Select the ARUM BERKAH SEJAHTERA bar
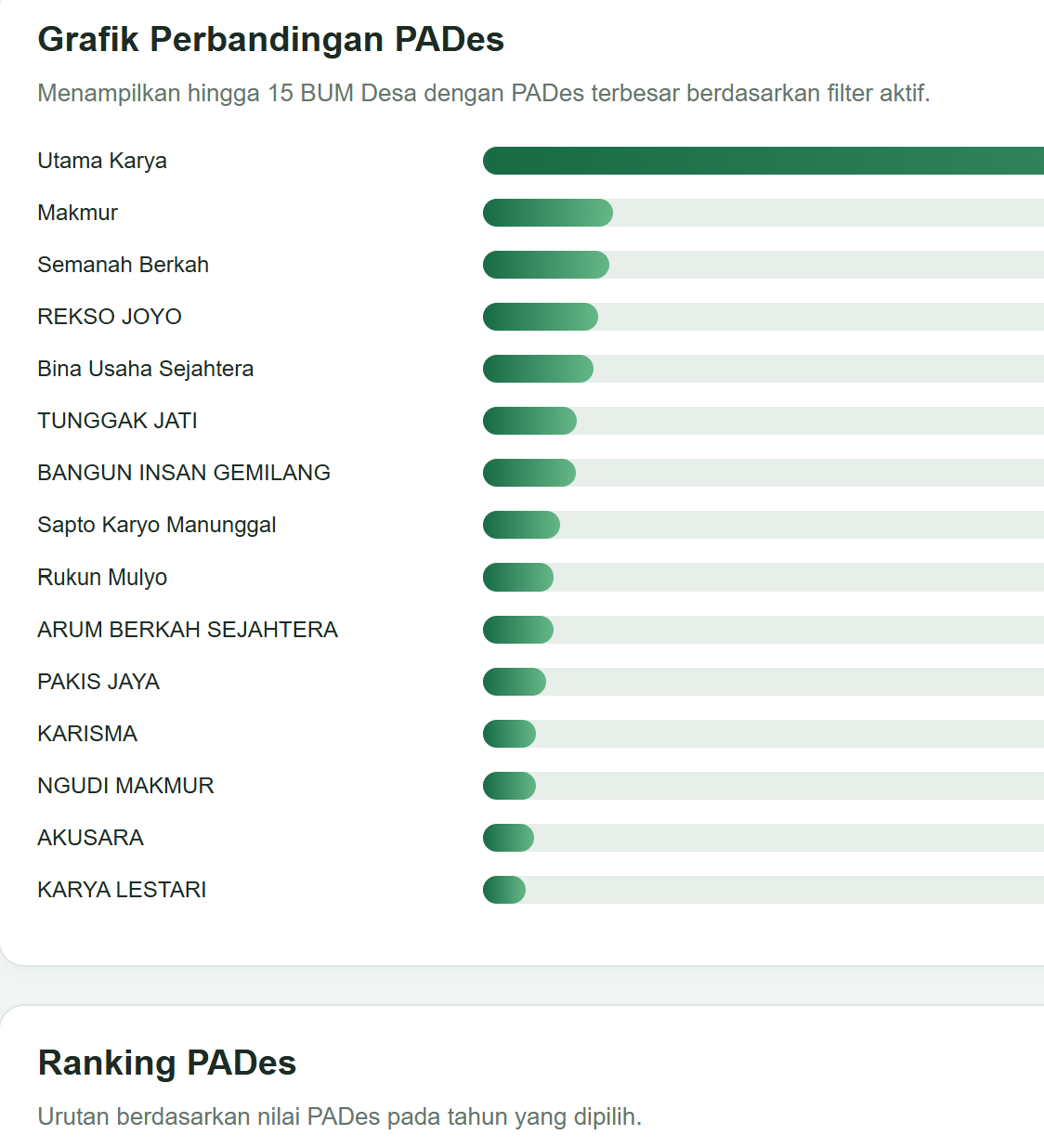 (x=518, y=630)
